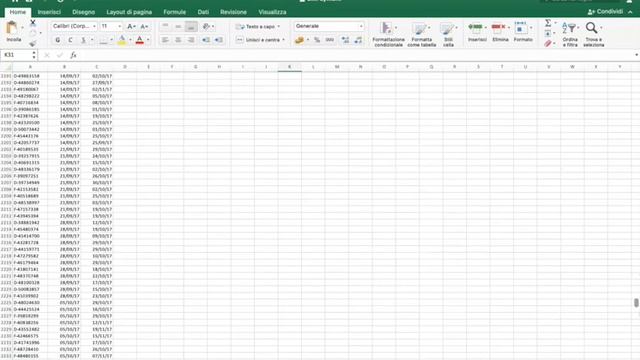Toggle italic C formatting
The height and width of the screenshot is (360, 640).
coord(71,40)
